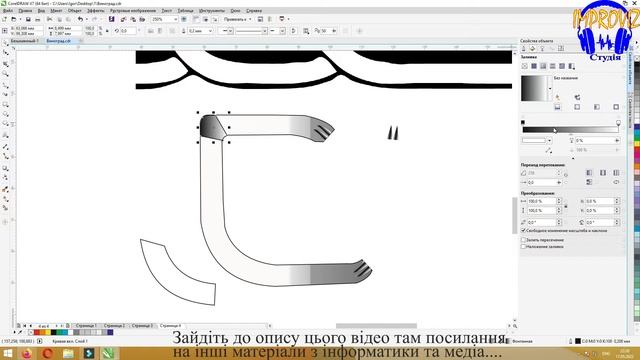Select the Shape tool in the toolbox
640x360 pixels.
click(5, 53)
